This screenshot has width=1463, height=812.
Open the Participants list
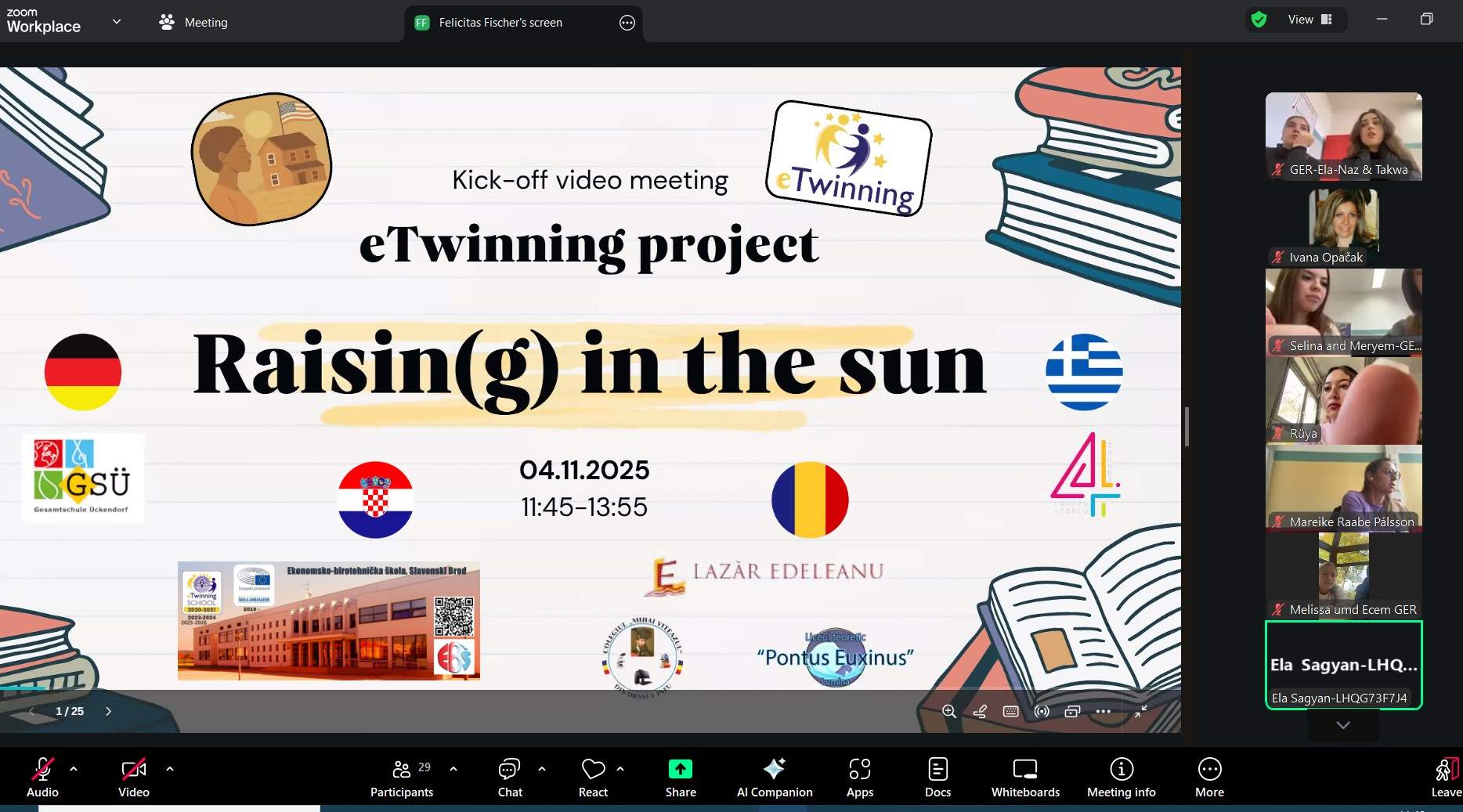point(402,778)
